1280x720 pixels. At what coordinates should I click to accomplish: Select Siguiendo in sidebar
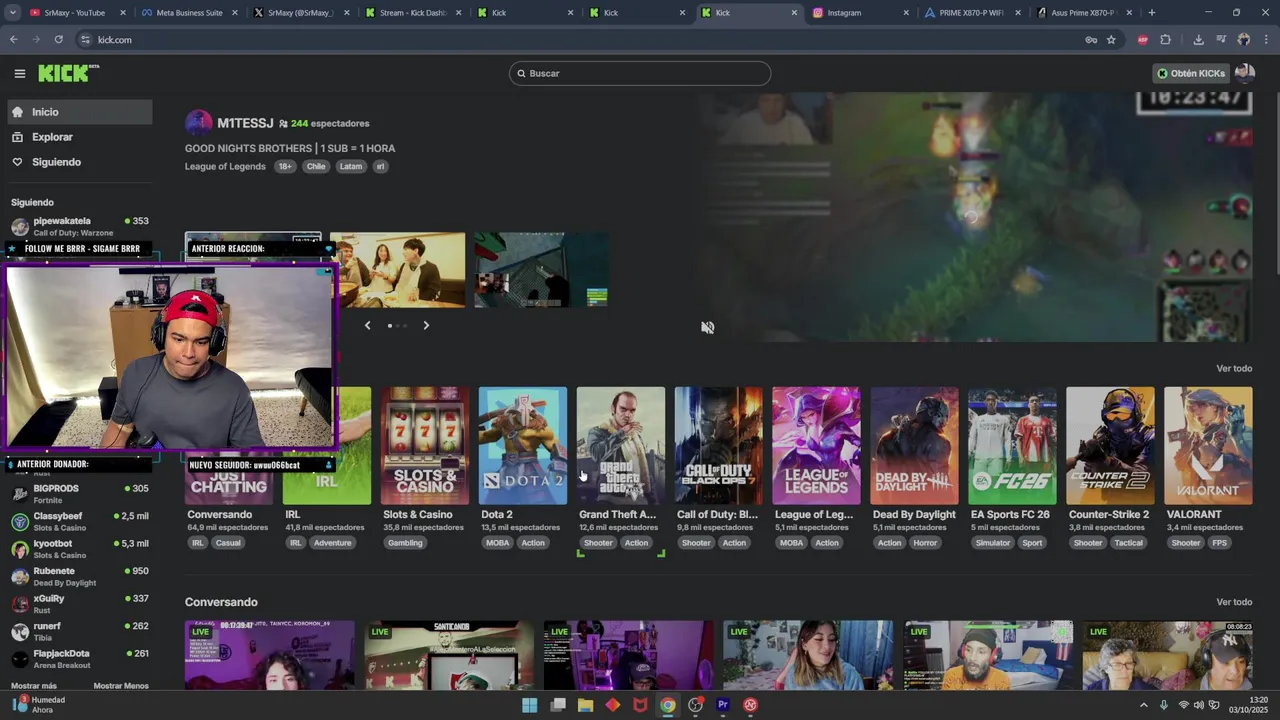click(x=80, y=162)
